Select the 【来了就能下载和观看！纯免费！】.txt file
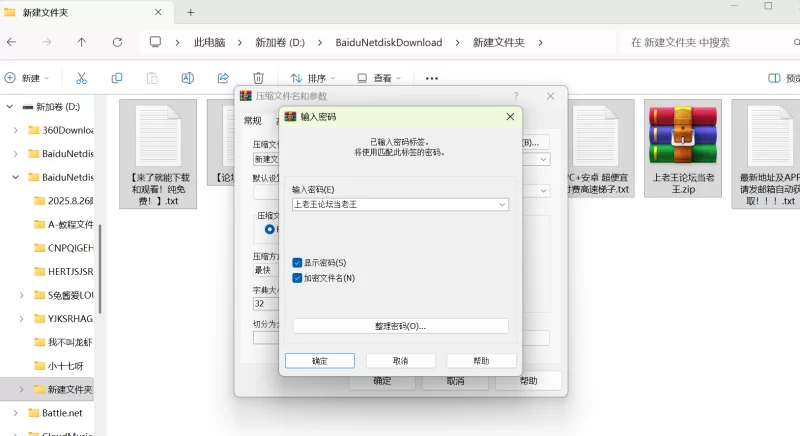The height and width of the screenshot is (436, 800). [x=158, y=154]
